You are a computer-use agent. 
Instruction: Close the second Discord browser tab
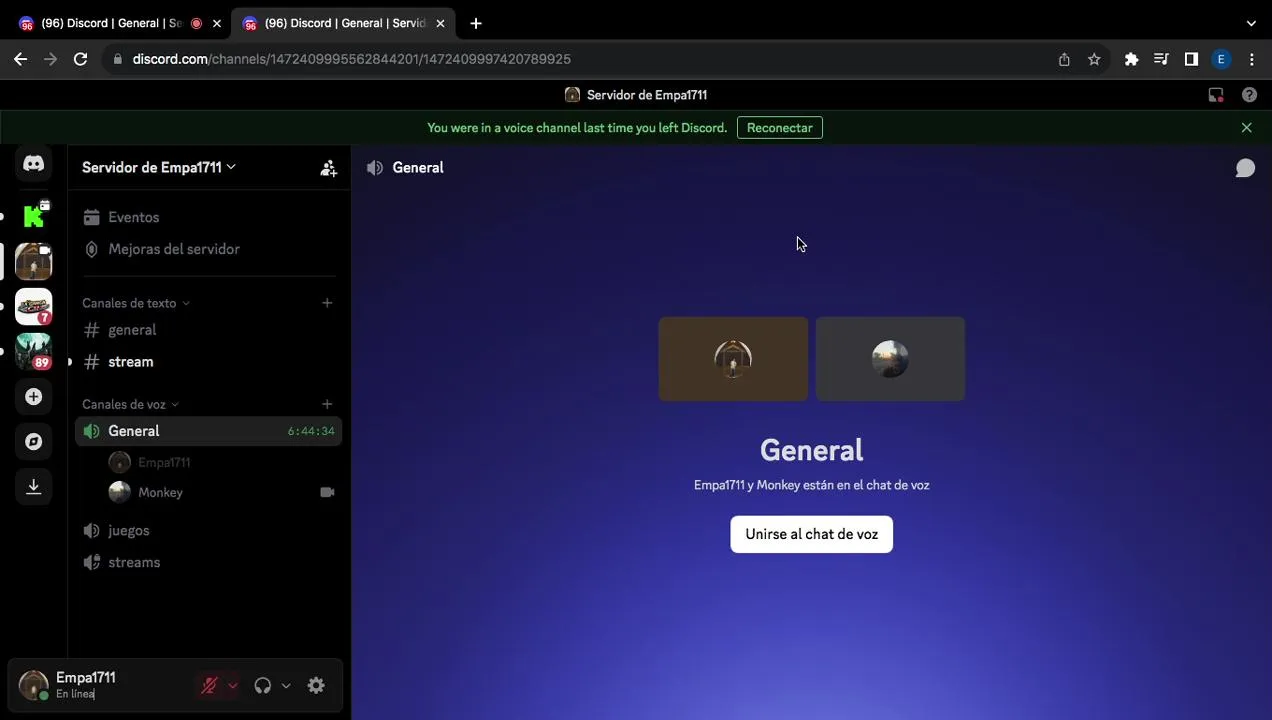(440, 23)
